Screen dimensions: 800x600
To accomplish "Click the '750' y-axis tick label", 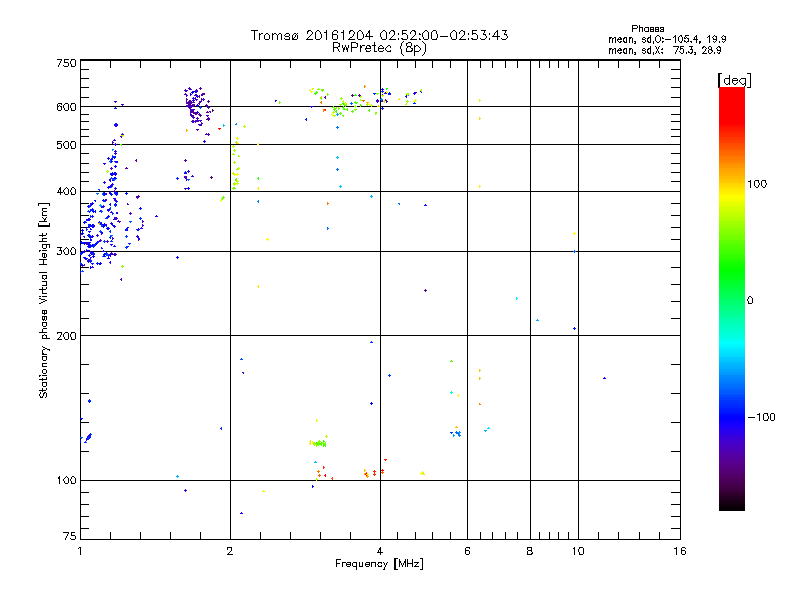I will click(x=66, y=63).
